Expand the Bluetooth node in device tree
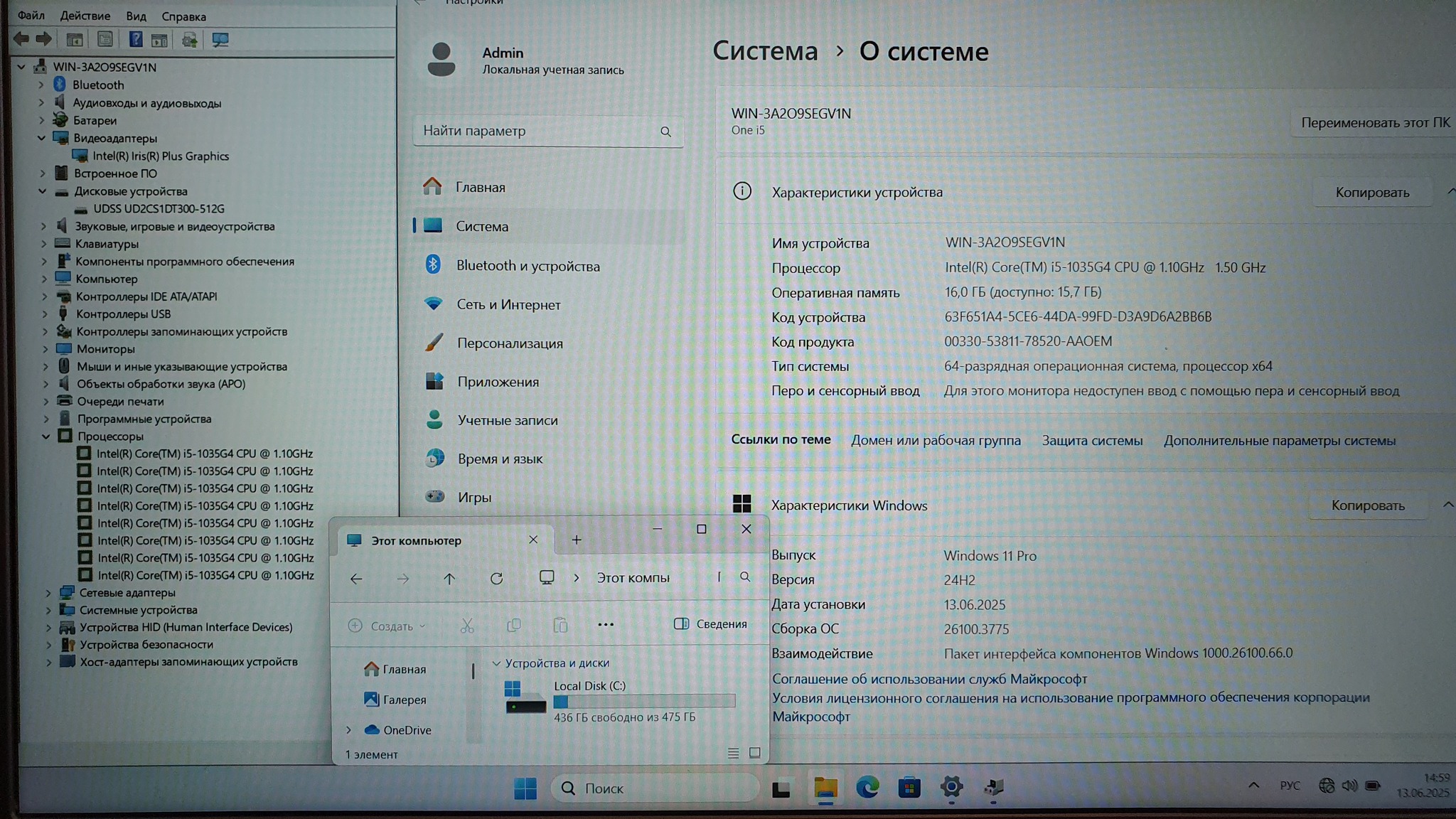Screen dimensions: 1456x819 tap(41, 85)
